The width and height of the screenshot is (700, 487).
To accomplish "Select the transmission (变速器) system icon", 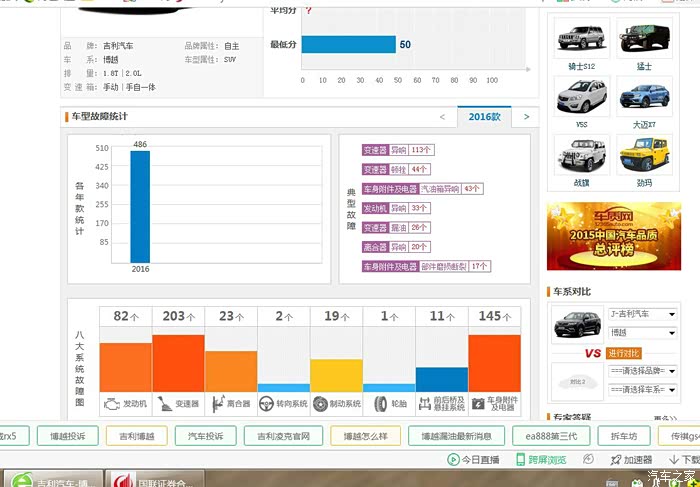I will point(165,404).
